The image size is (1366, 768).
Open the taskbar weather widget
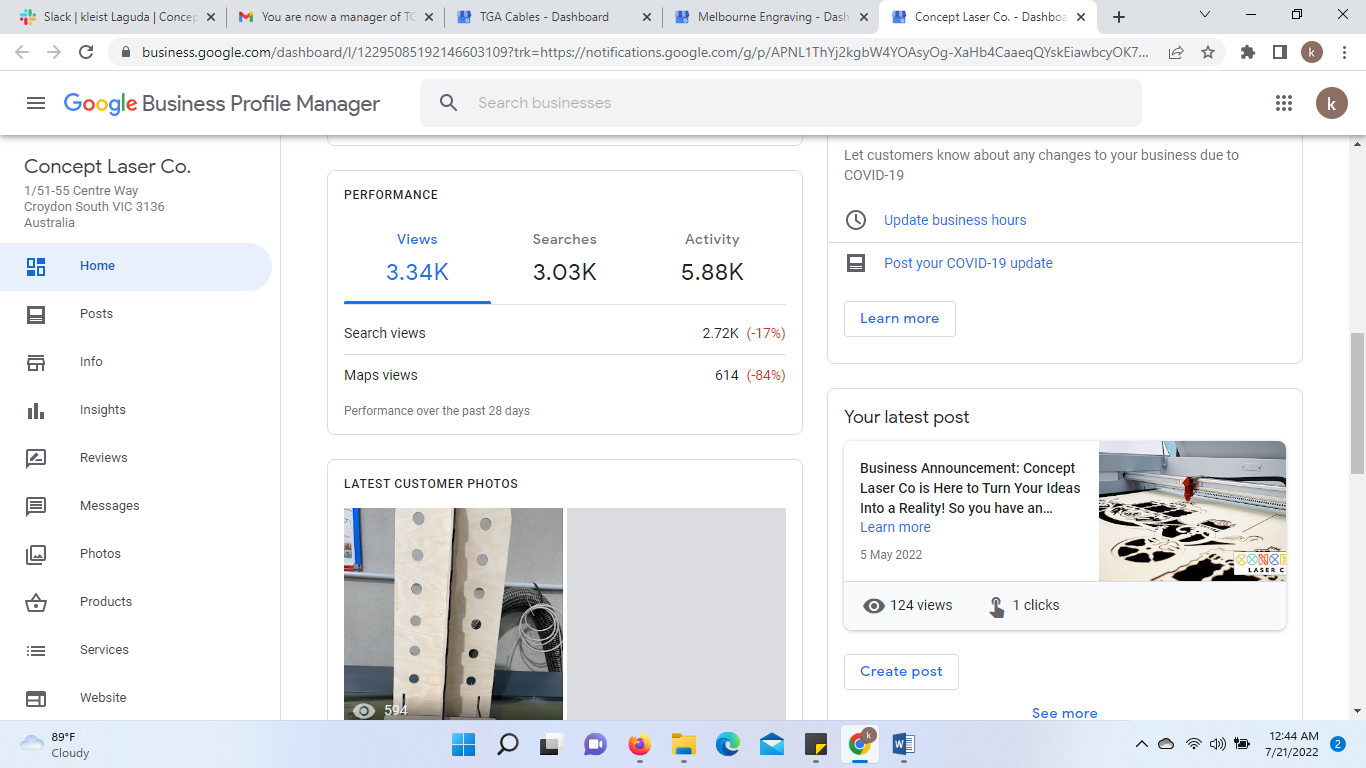[55, 744]
